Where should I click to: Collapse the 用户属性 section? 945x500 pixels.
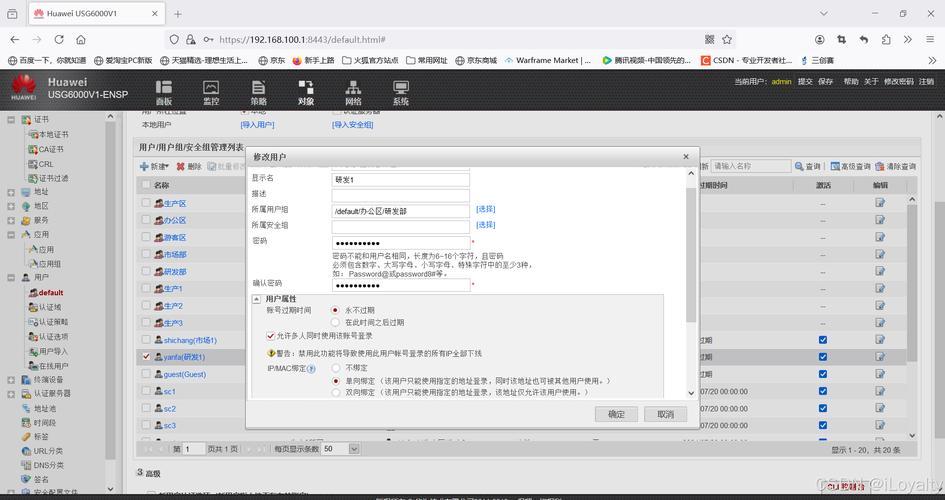pos(256,299)
